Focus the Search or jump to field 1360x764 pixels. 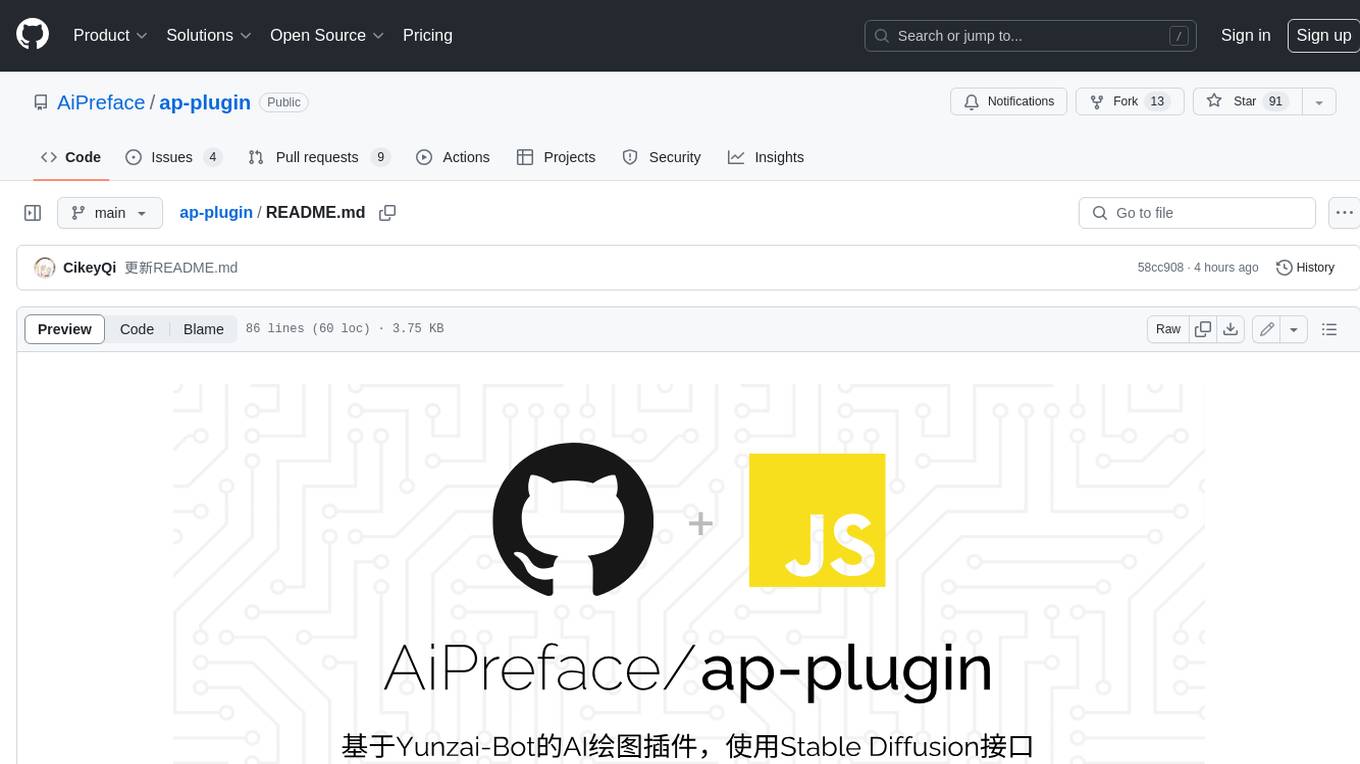pos(1030,36)
